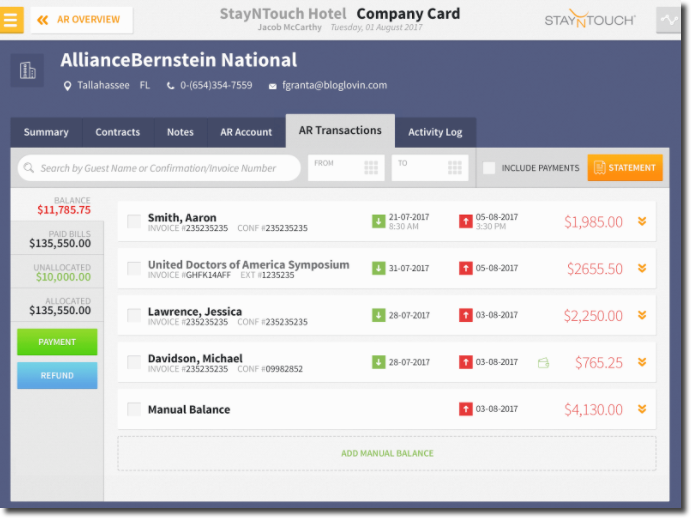The image size is (691, 518).
Task: Open the FROM date picker
Action: coord(346,168)
